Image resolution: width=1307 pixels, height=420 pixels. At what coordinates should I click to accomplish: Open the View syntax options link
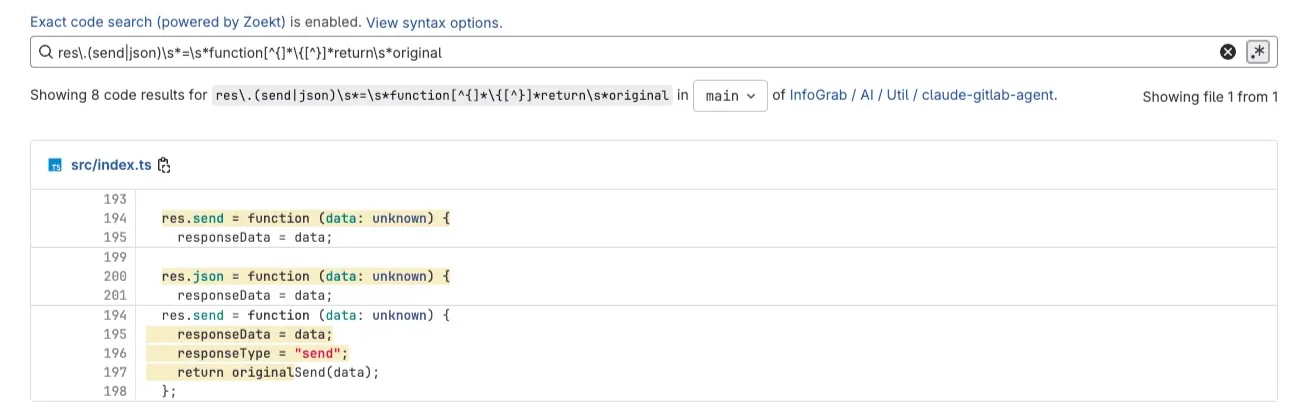click(434, 22)
